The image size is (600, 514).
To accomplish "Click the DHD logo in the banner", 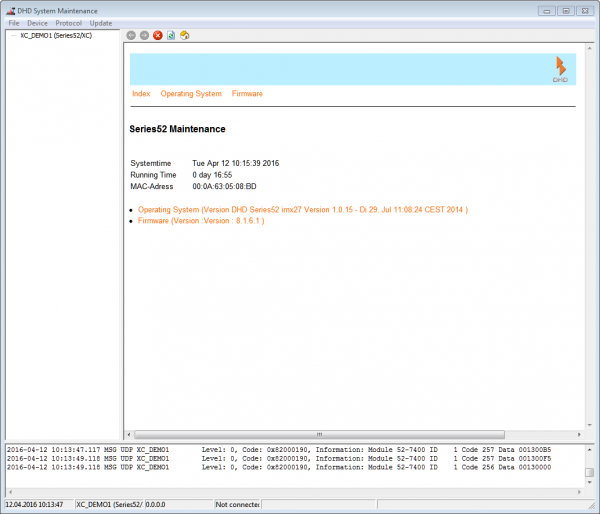I will 560,68.
